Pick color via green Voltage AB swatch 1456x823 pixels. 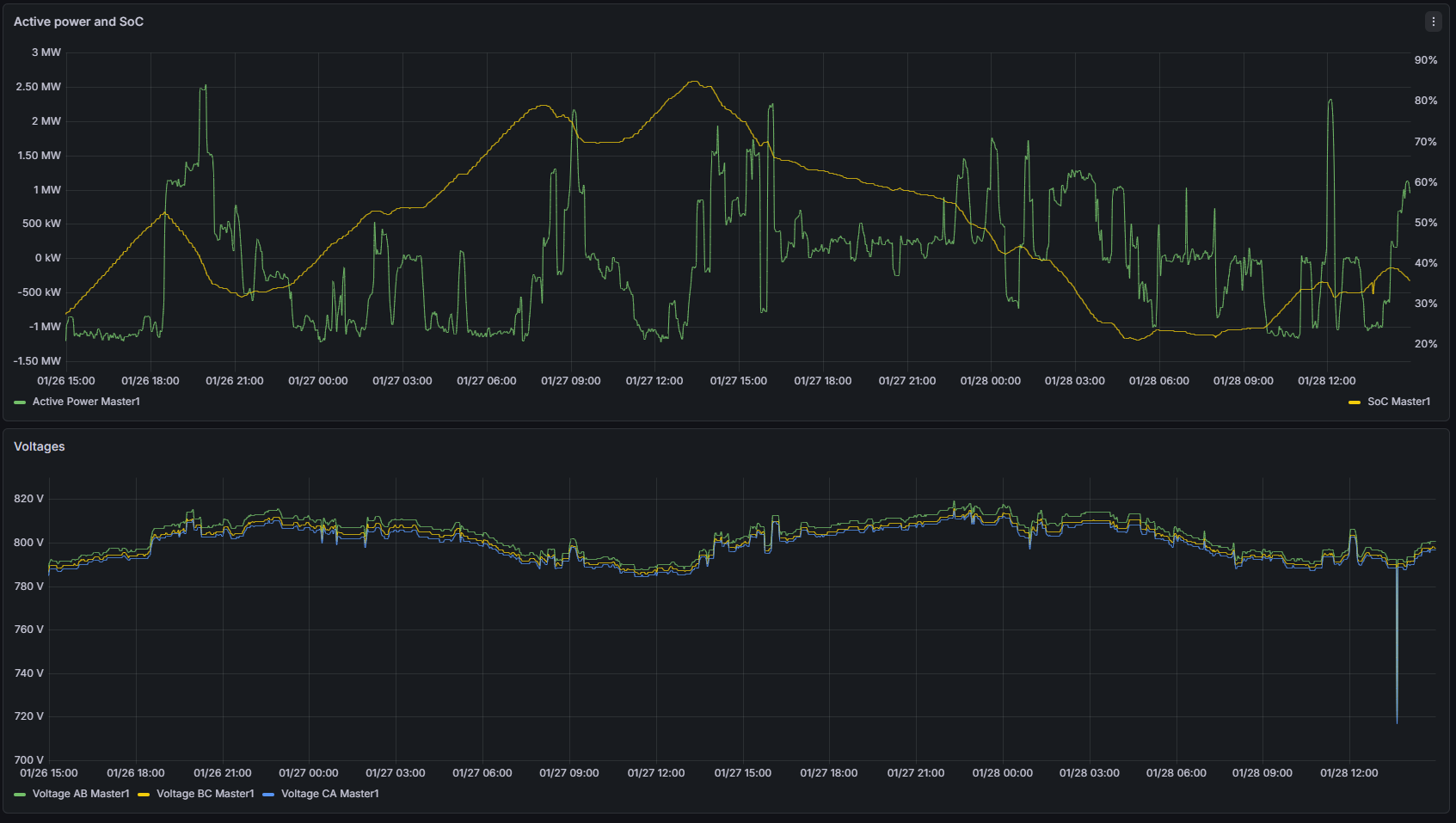[20, 795]
